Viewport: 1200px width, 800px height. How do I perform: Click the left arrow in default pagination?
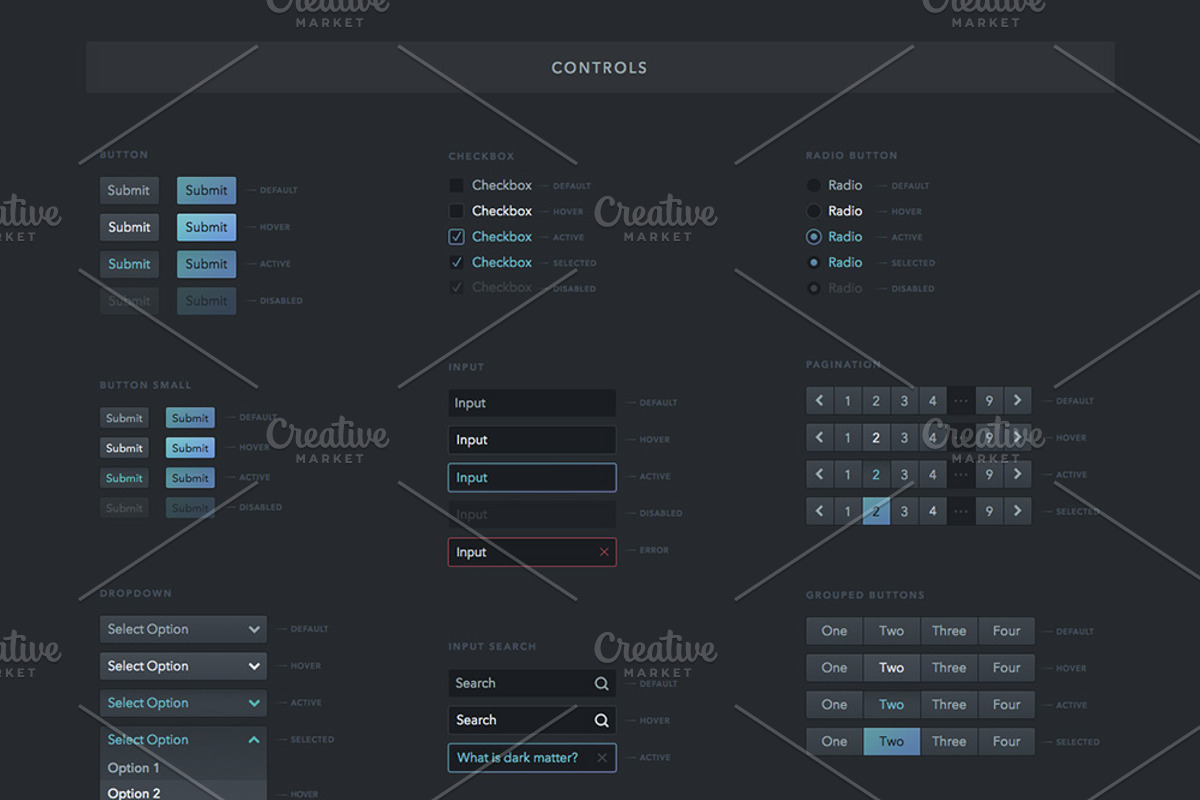tap(819, 400)
